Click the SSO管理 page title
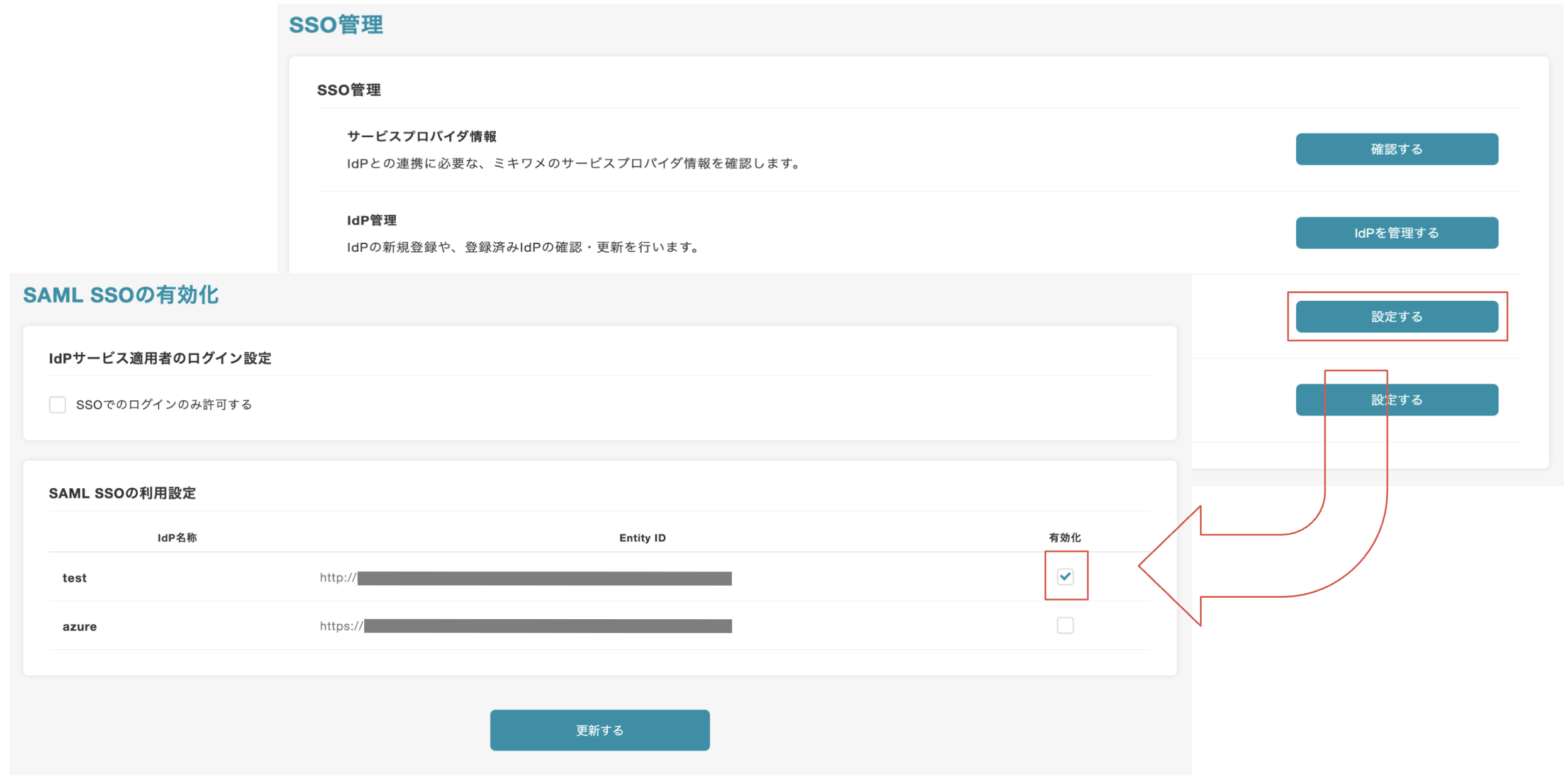Viewport: 1568px width, 784px height. 335,25
